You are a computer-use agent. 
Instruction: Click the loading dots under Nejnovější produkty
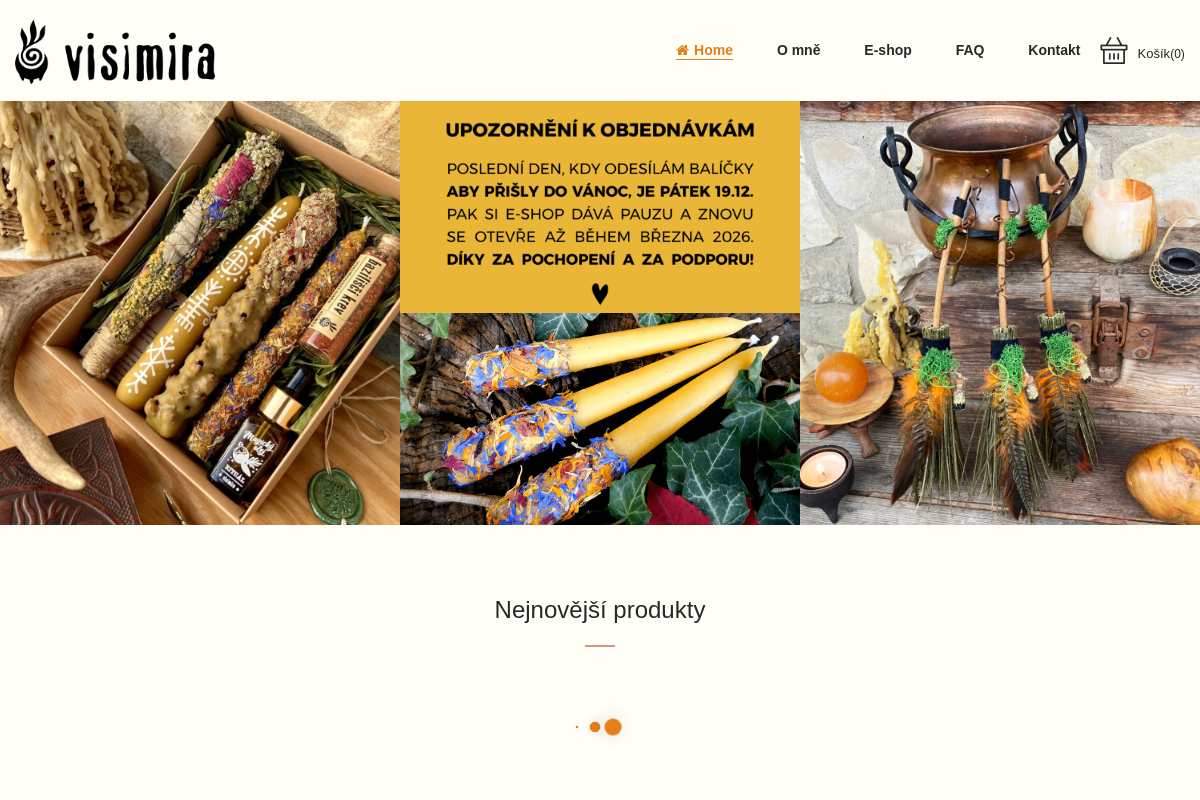tap(599, 727)
